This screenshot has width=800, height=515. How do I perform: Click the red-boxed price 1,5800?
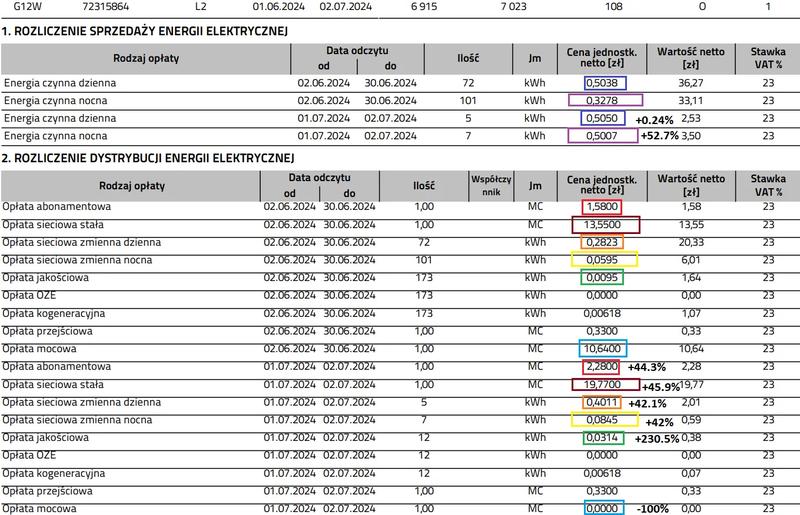(x=602, y=207)
